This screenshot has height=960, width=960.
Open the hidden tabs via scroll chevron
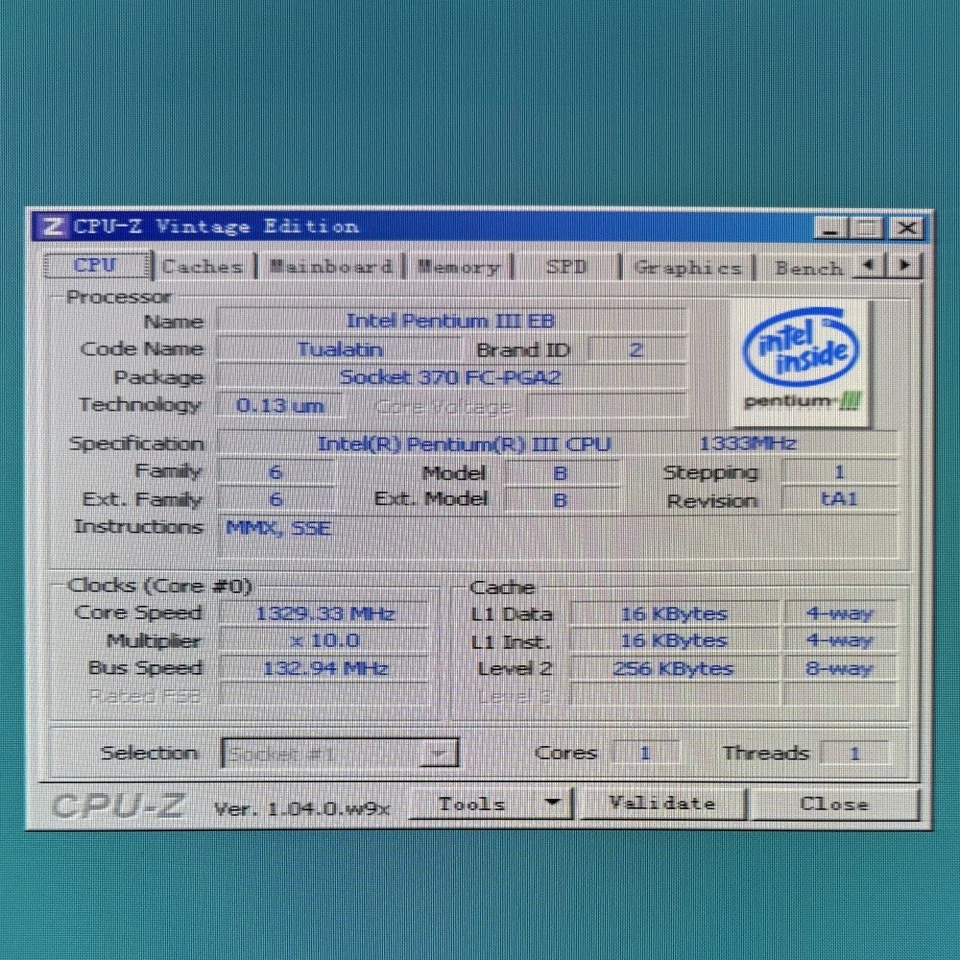tap(903, 266)
